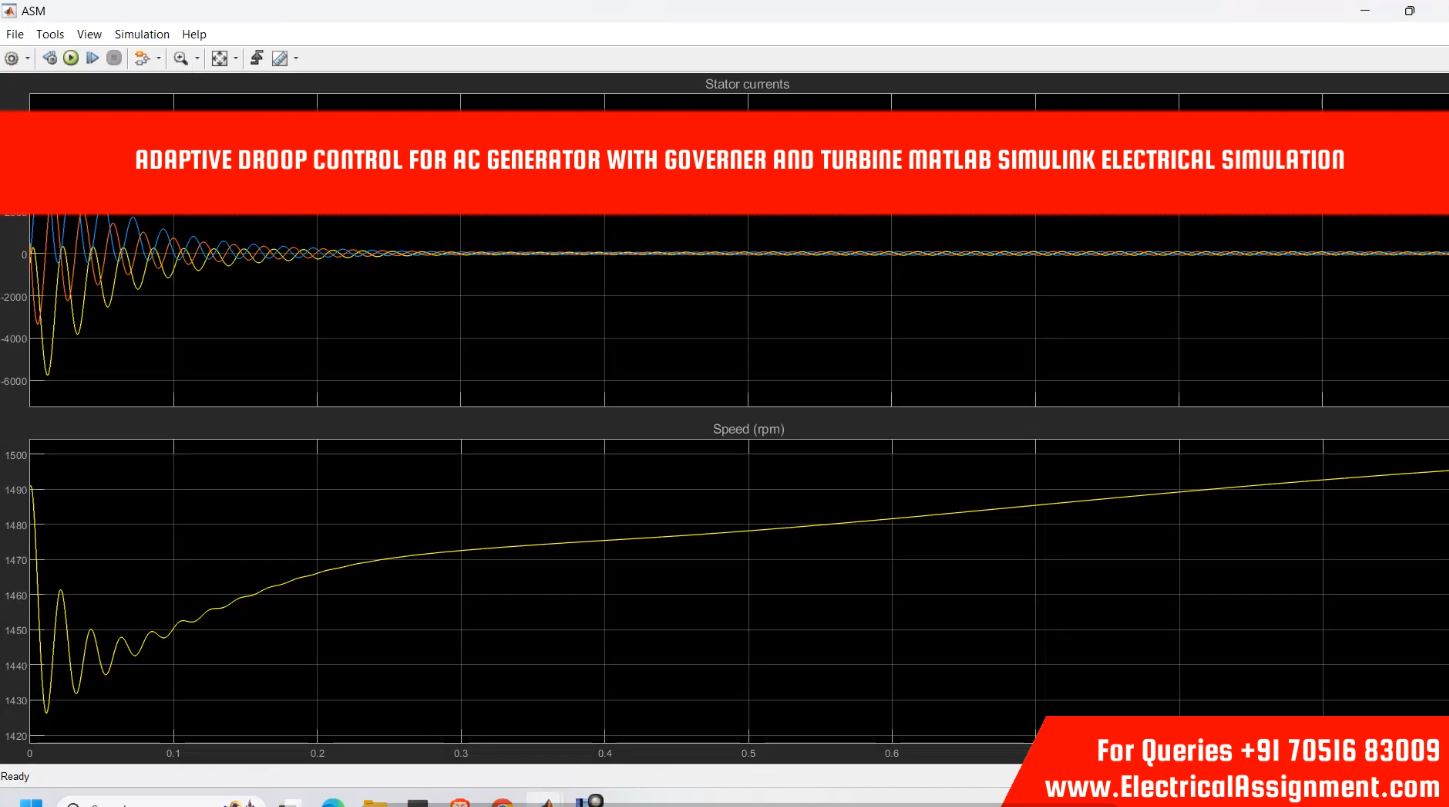Expand the Configuration Properties dropdown arrow
This screenshot has height=807, width=1449.
27,58
